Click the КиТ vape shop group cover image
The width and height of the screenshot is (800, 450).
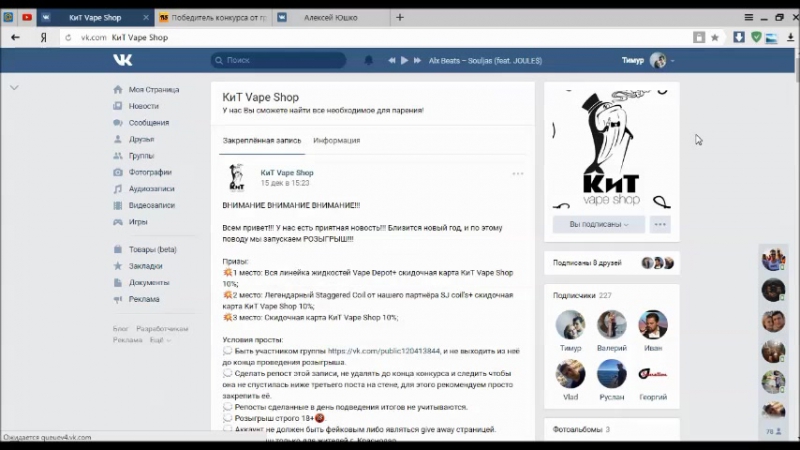pos(612,149)
